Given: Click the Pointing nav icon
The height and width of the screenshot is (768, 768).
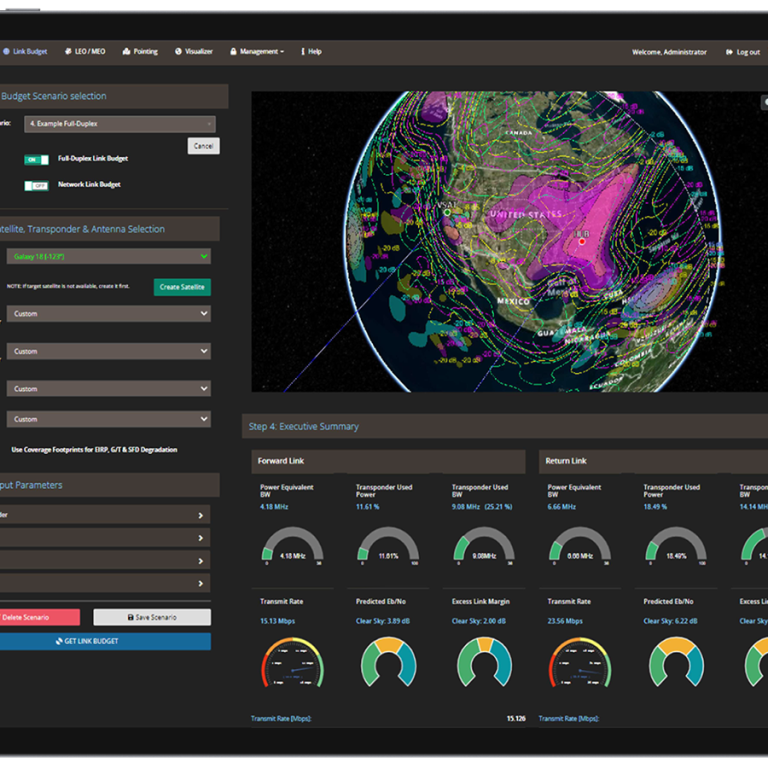Looking at the screenshot, I should coord(126,51).
